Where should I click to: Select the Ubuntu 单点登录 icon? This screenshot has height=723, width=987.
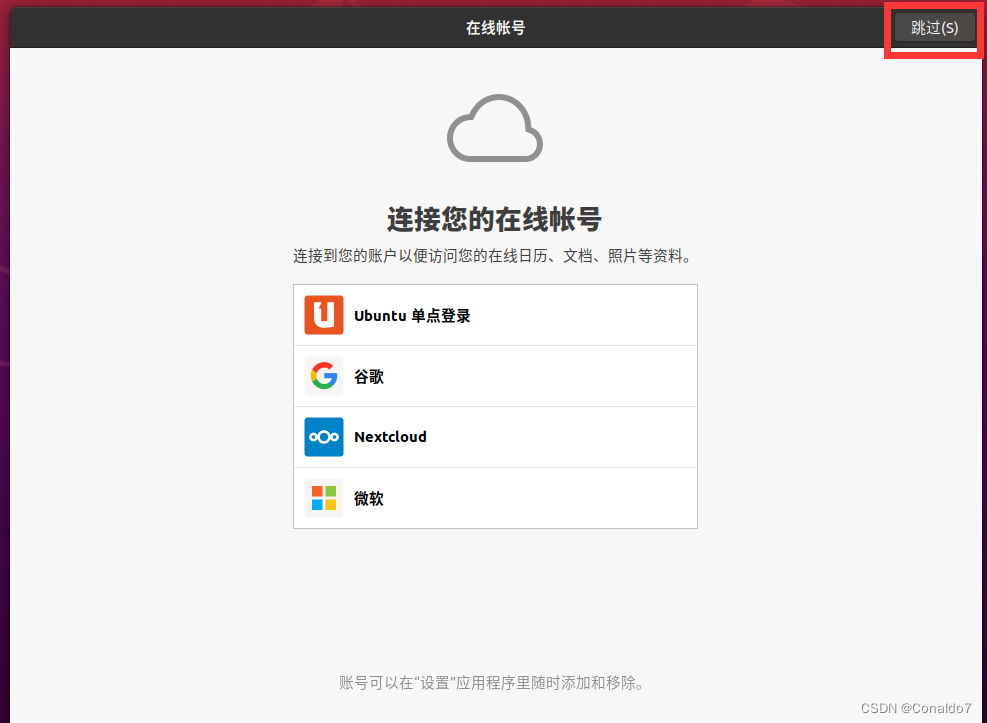(324, 315)
